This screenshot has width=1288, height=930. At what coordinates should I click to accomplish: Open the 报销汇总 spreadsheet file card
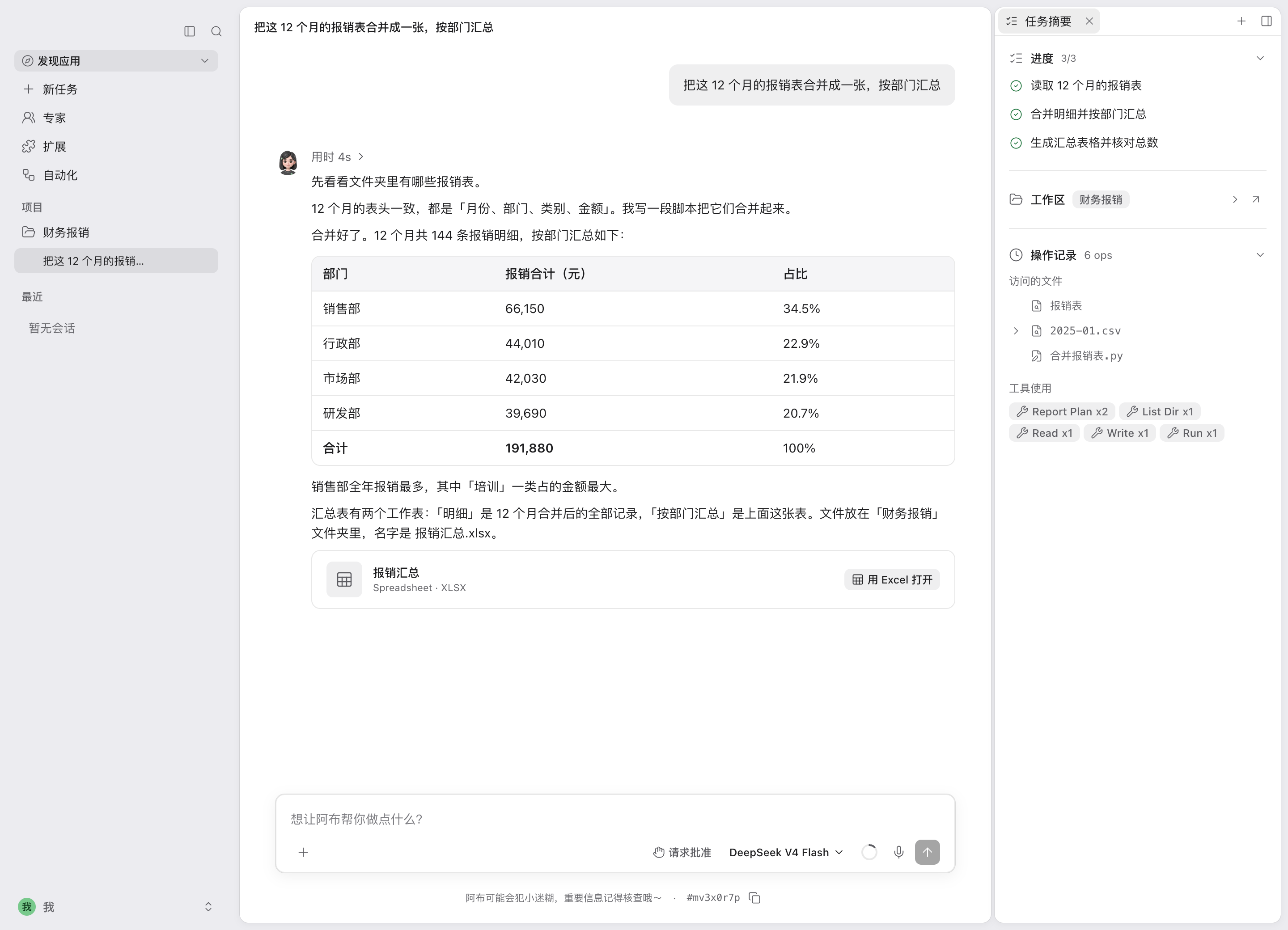(633, 579)
